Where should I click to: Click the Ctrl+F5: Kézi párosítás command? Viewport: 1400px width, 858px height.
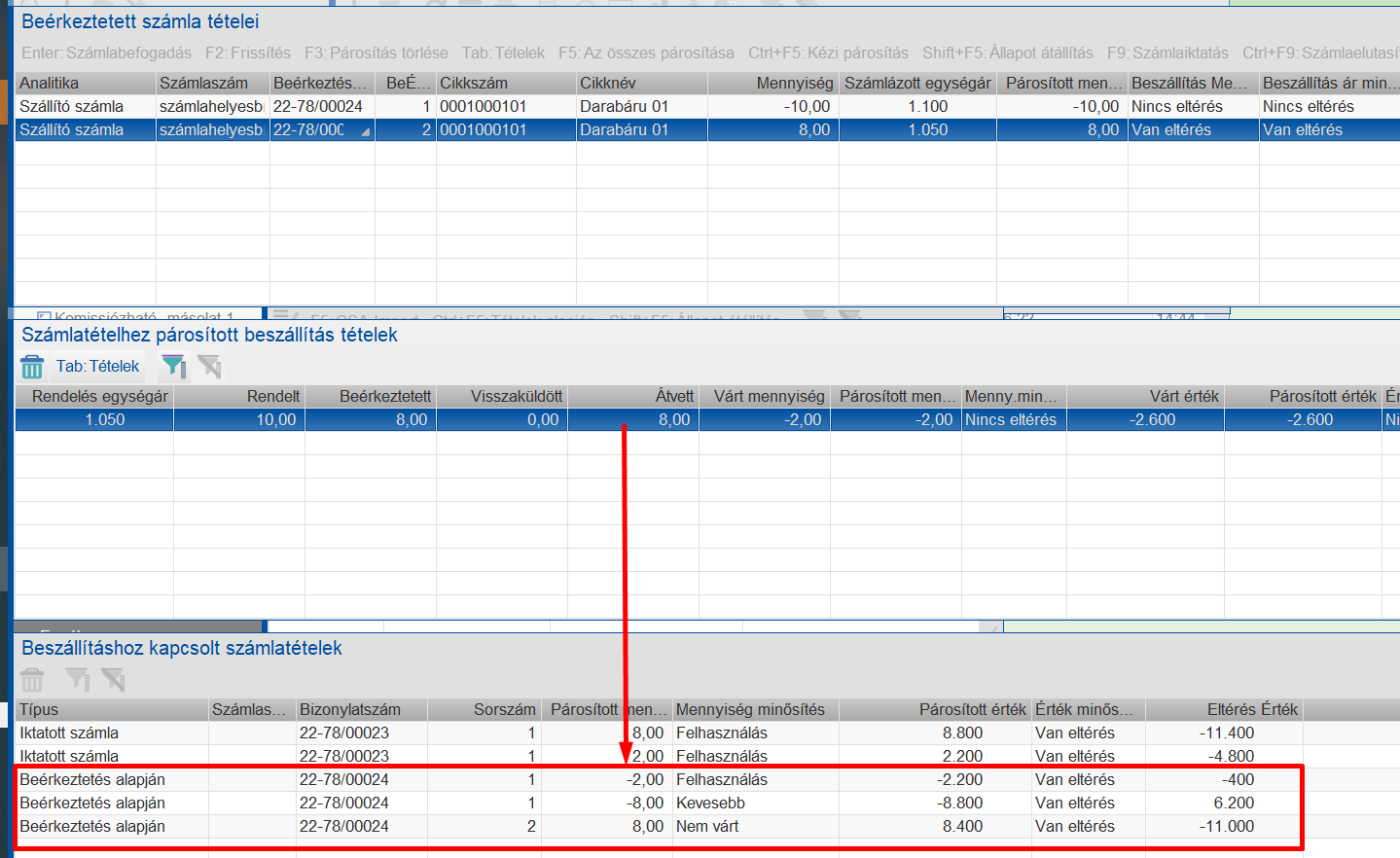click(828, 53)
